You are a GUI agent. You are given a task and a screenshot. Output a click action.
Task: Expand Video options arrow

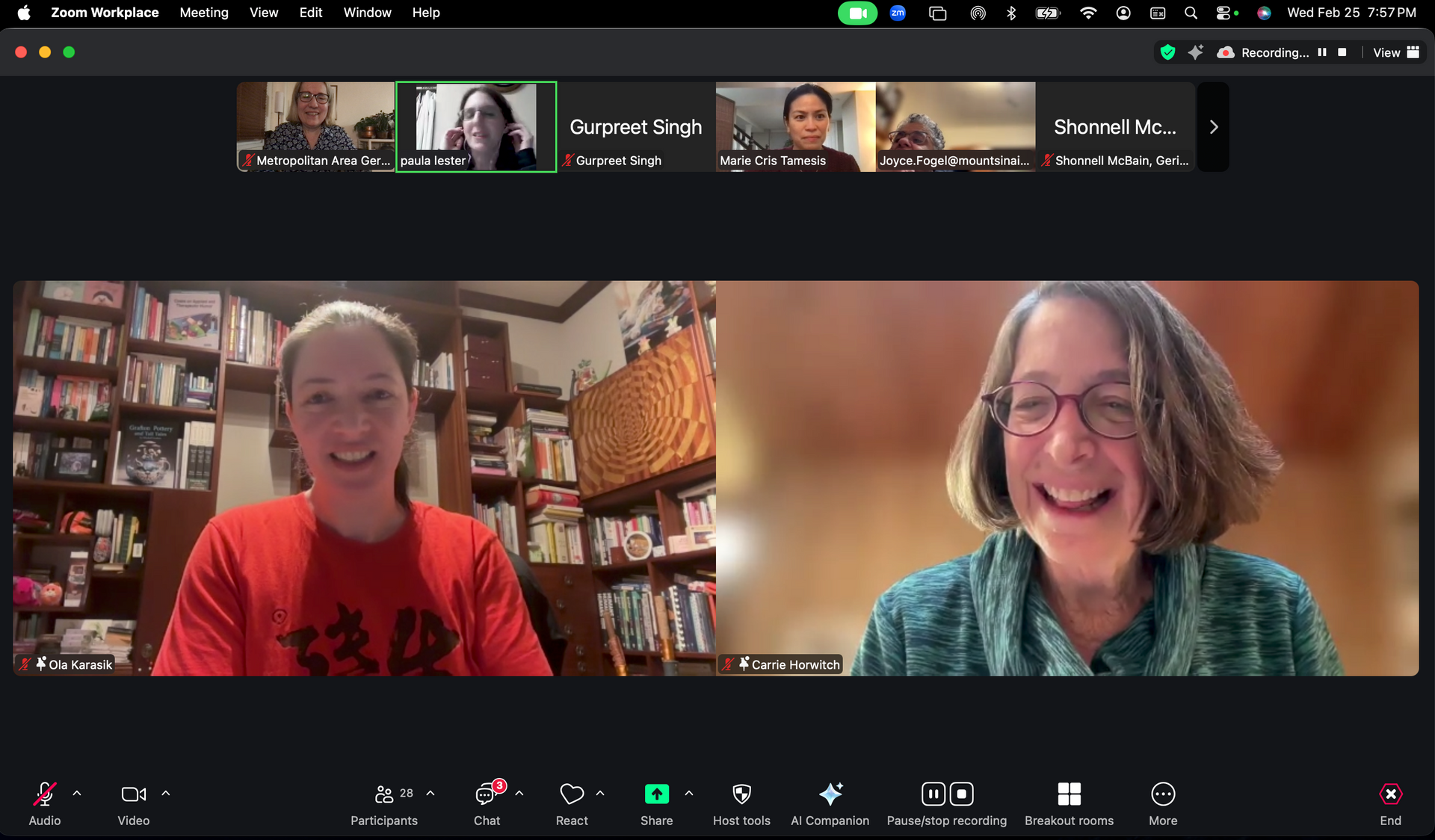point(166,793)
